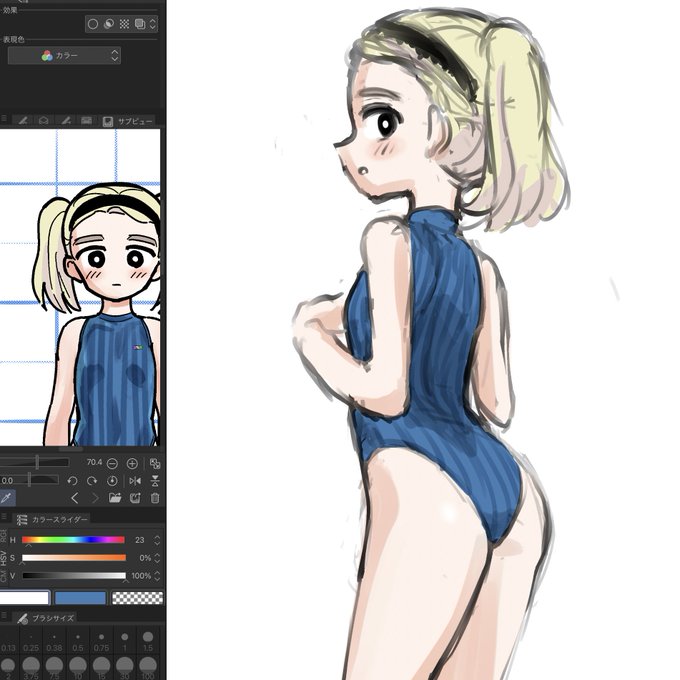Click the sub view reference image thumbnail
Image resolution: width=680 pixels, height=680 pixels.
click(80, 287)
